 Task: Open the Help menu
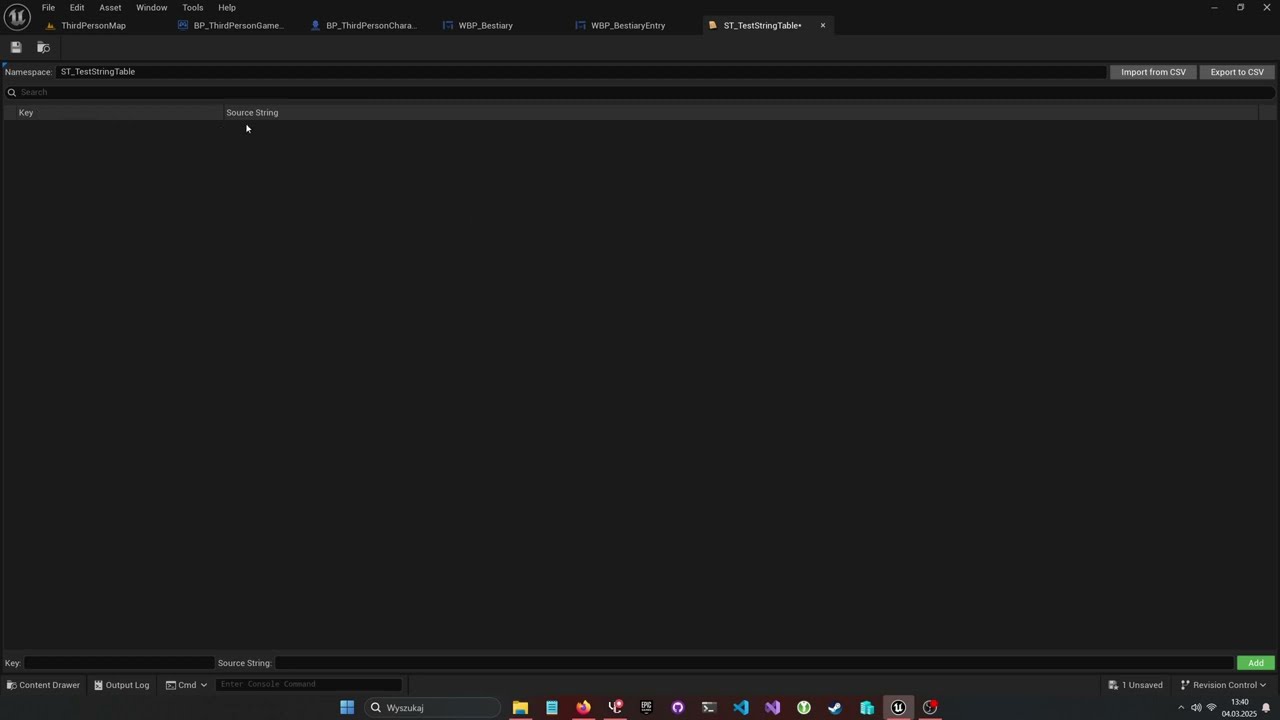227,7
